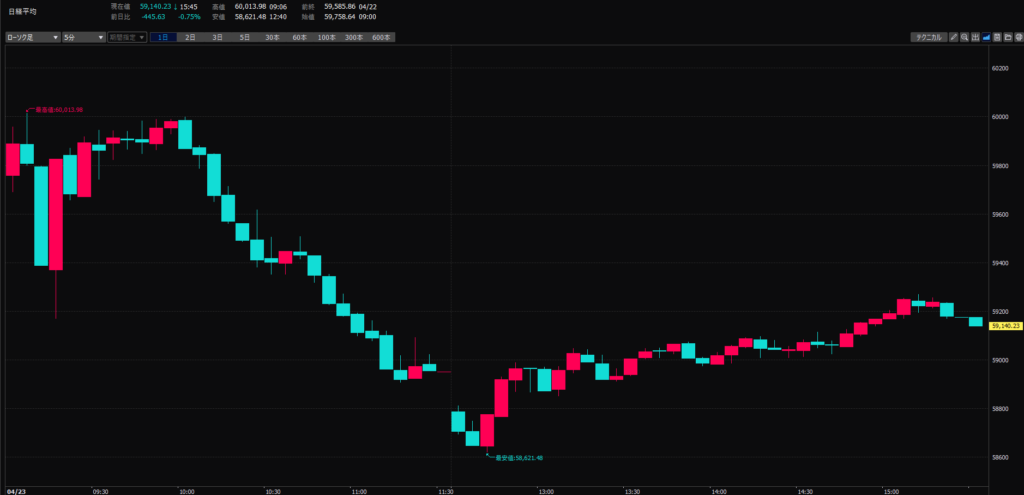Click the rightmost settings icon in toolbar
Viewport: 1024px width, 495px height.
point(1017,37)
